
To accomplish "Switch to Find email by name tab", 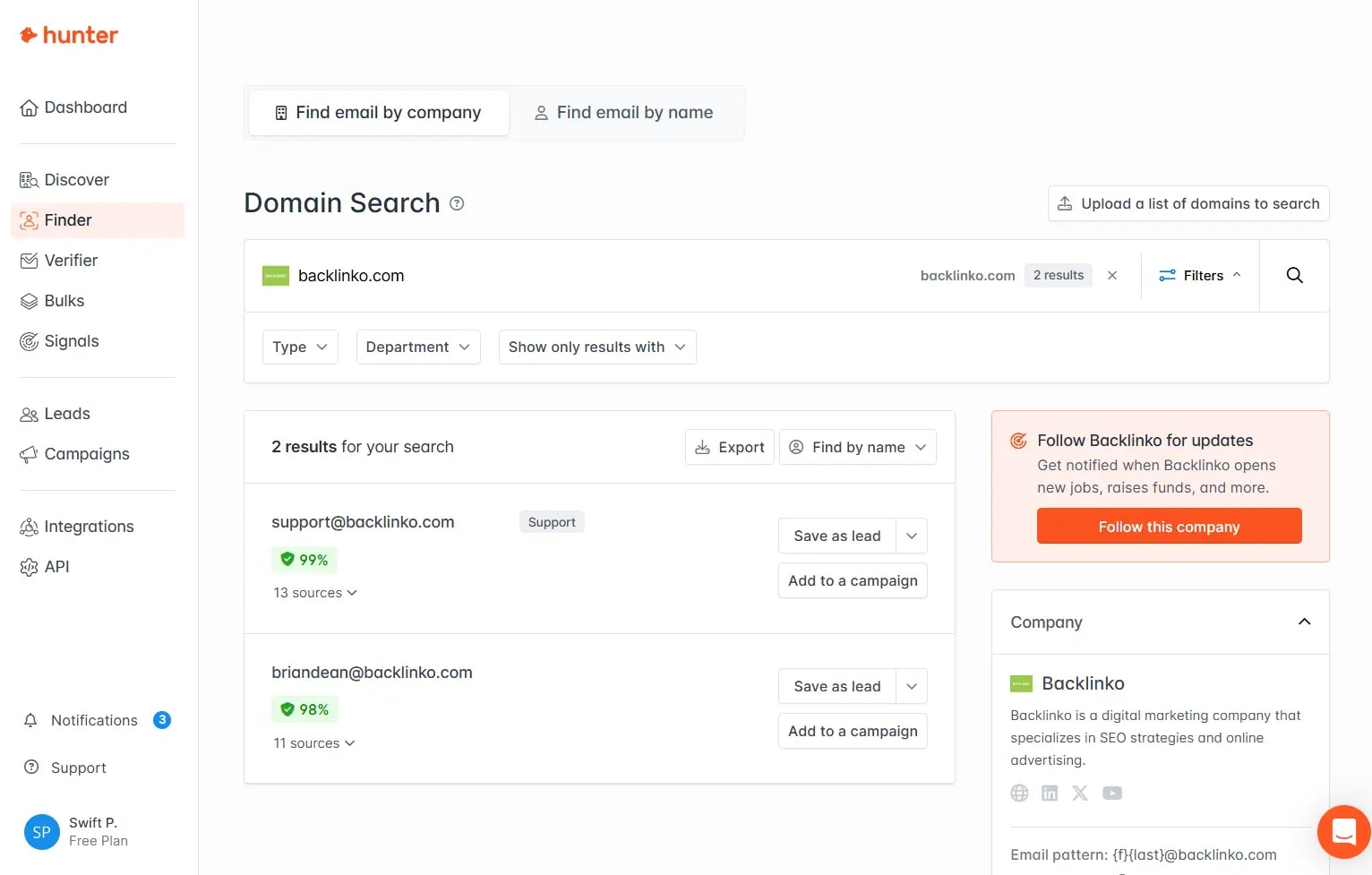I will [623, 113].
